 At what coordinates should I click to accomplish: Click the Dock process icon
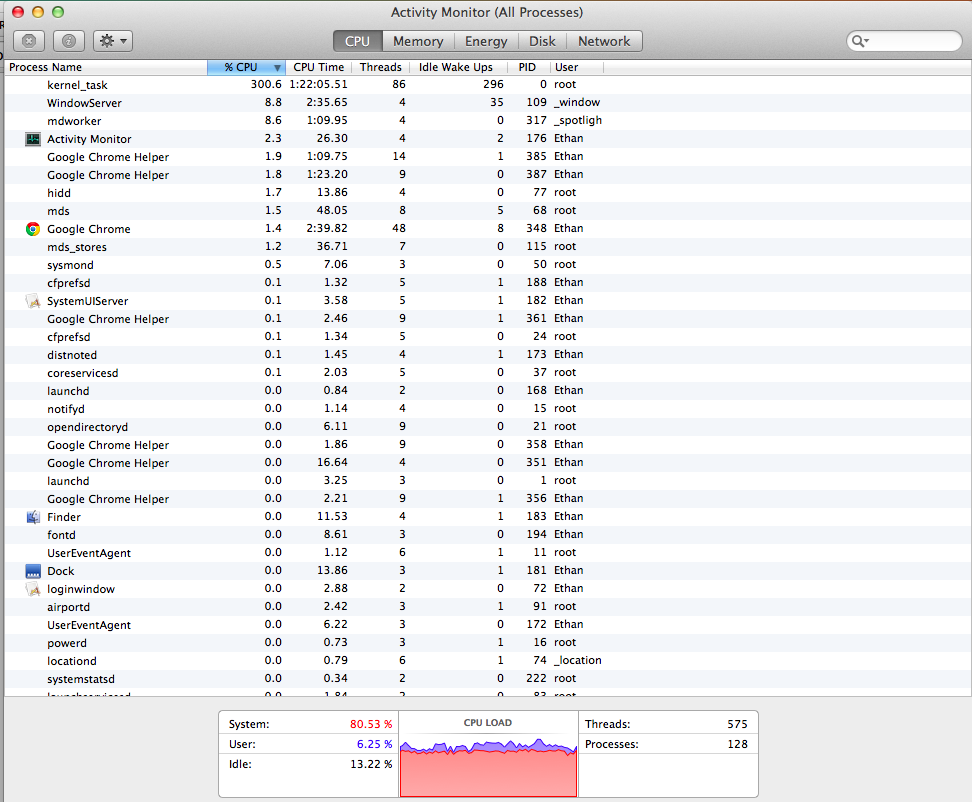pyautogui.click(x=33, y=570)
